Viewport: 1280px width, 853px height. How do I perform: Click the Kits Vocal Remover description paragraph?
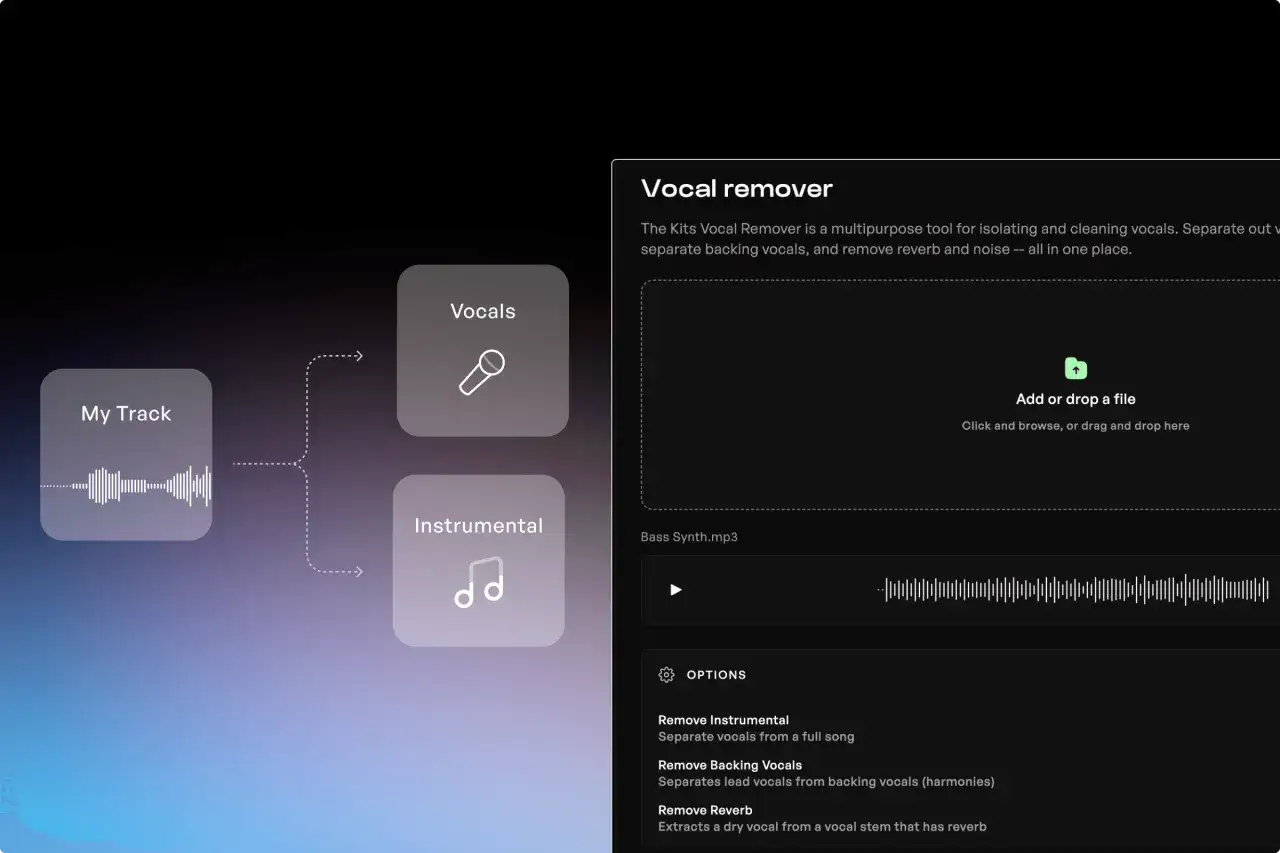point(960,239)
